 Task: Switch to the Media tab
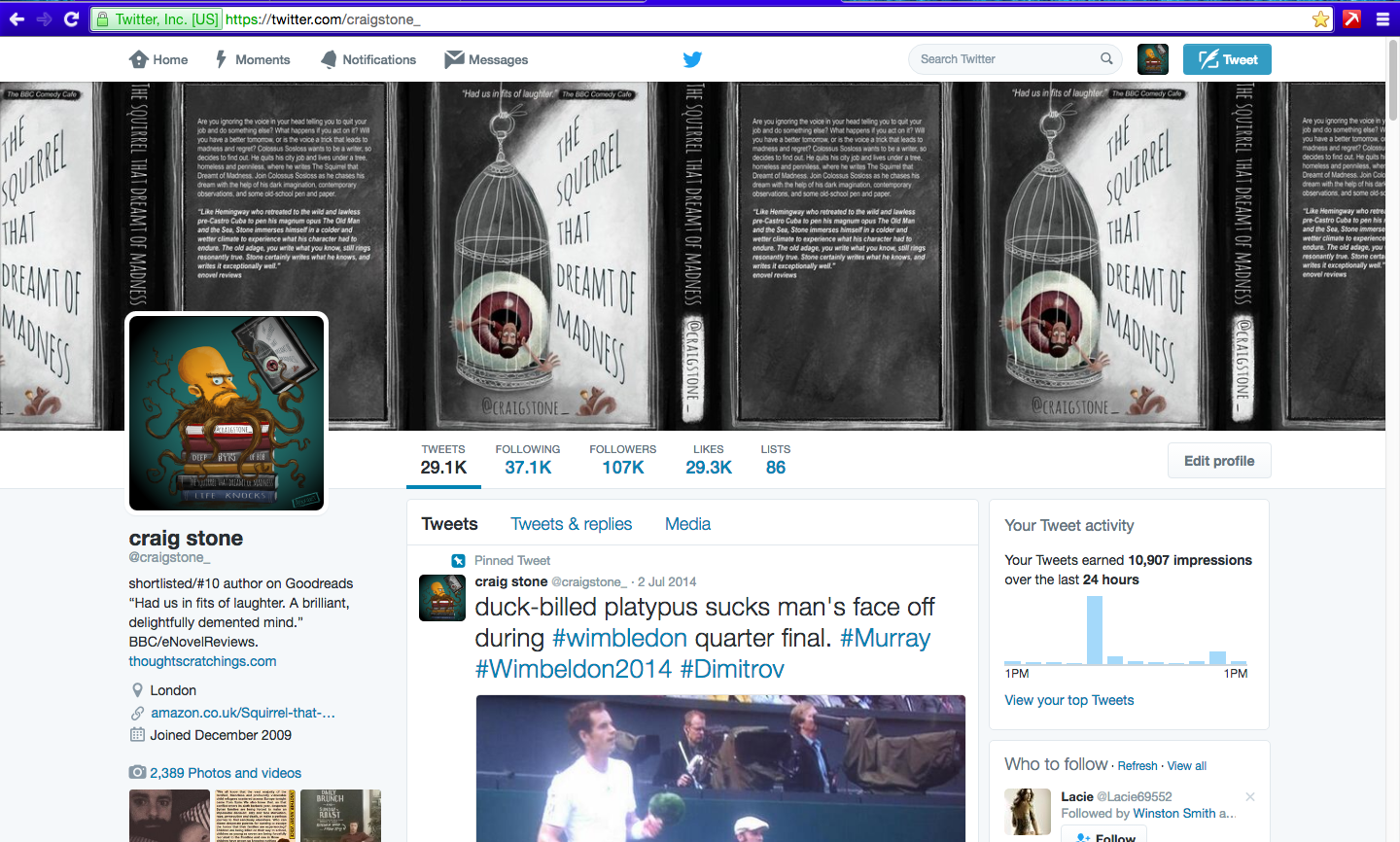point(687,524)
